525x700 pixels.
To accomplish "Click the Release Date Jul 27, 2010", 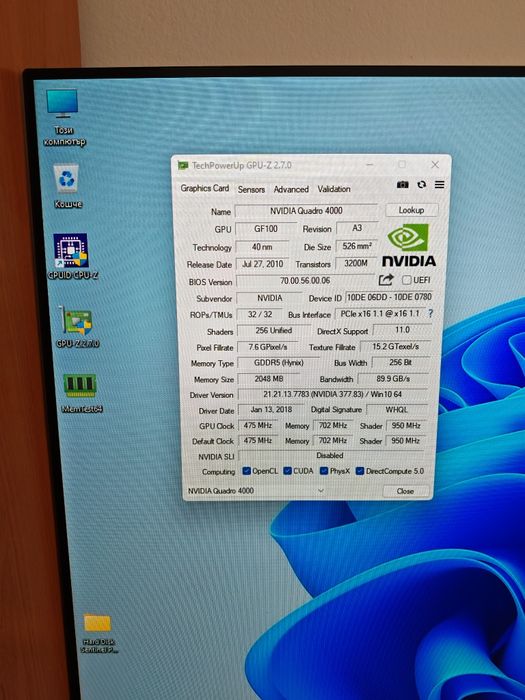I will tap(262, 264).
